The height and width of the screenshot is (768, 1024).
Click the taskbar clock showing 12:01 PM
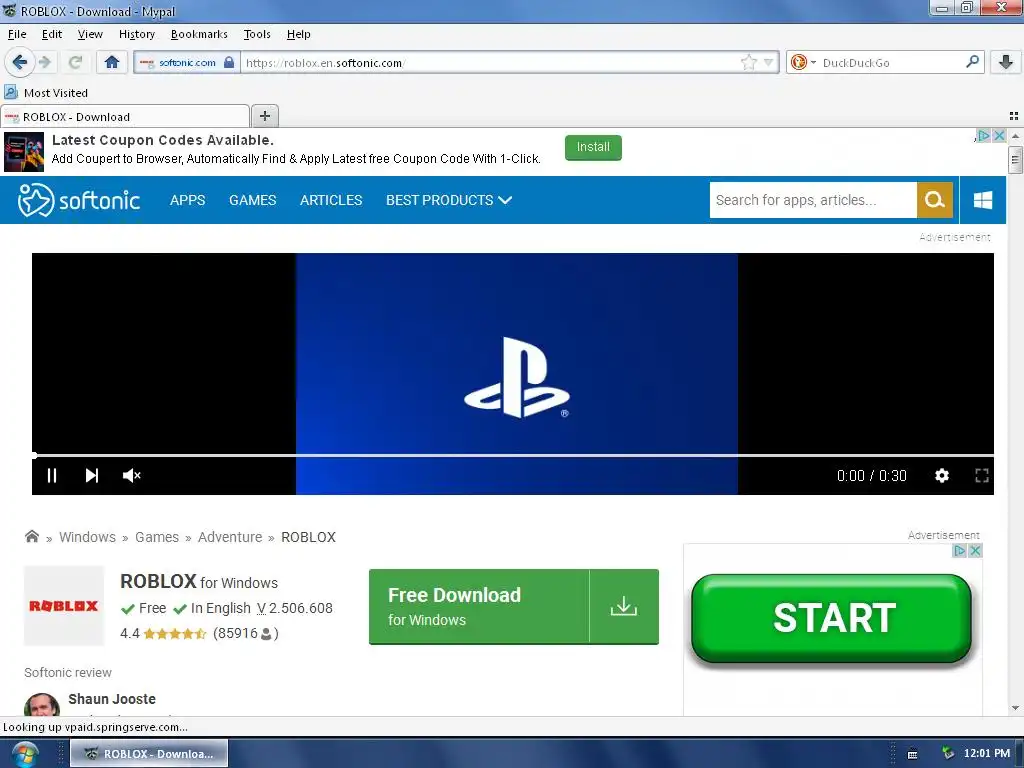986,754
